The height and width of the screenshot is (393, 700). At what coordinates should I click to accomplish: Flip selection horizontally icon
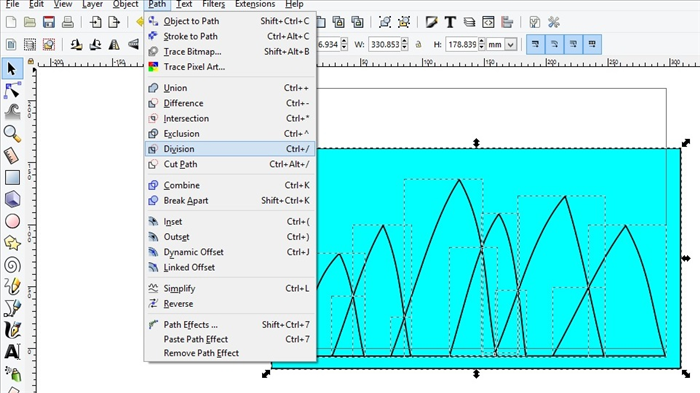point(114,44)
